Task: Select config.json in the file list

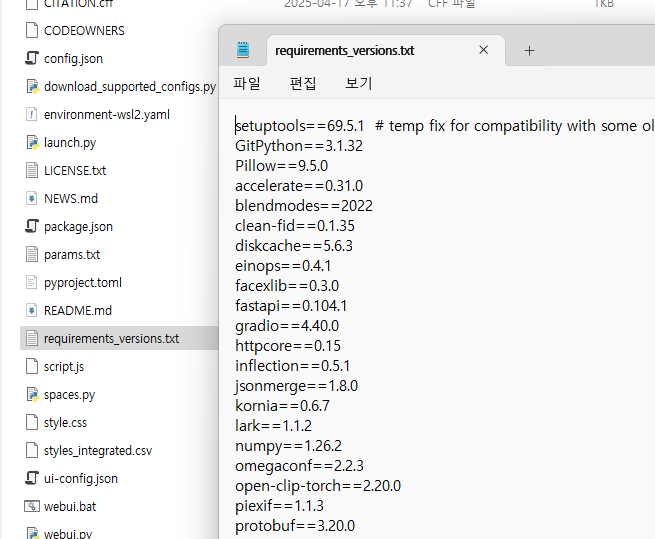Action: click(x=73, y=59)
